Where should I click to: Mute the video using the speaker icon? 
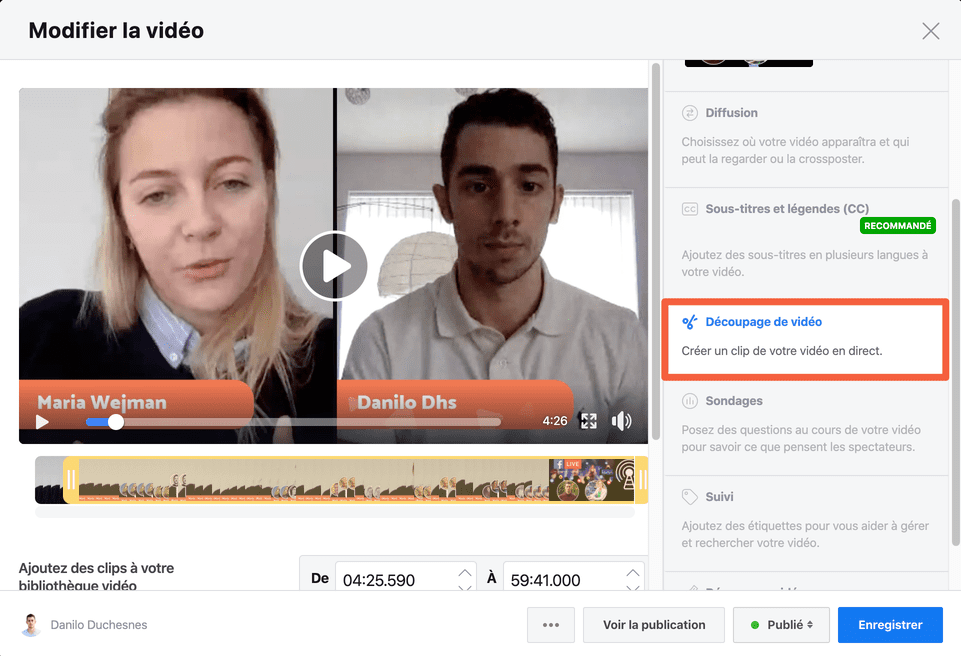click(x=621, y=422)
